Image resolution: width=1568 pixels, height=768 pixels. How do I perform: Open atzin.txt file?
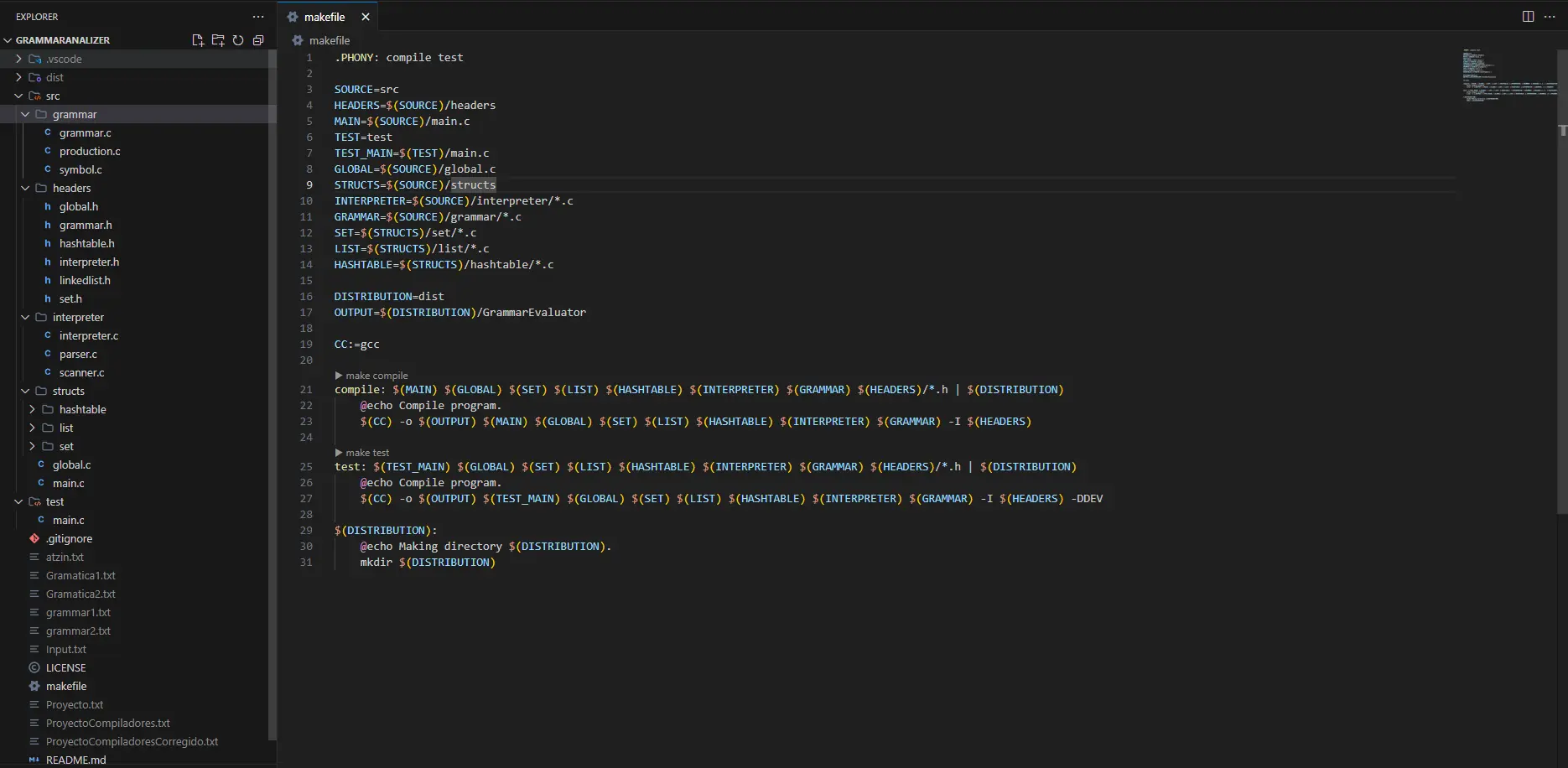click(138, 557)
